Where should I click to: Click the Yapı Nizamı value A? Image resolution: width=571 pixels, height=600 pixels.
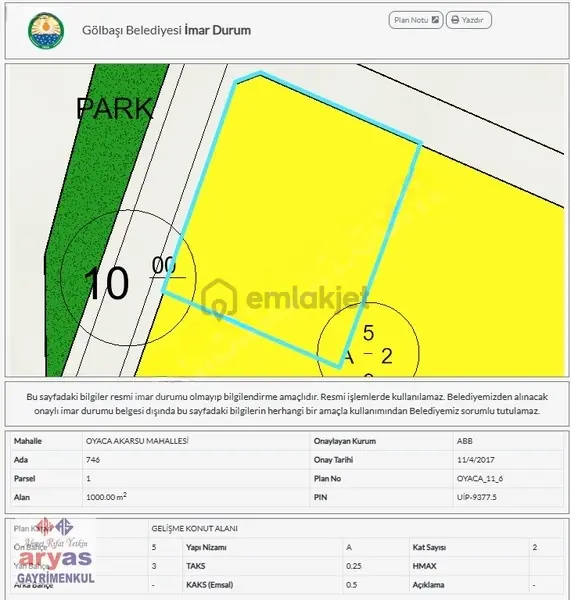[x=349, y=547]
